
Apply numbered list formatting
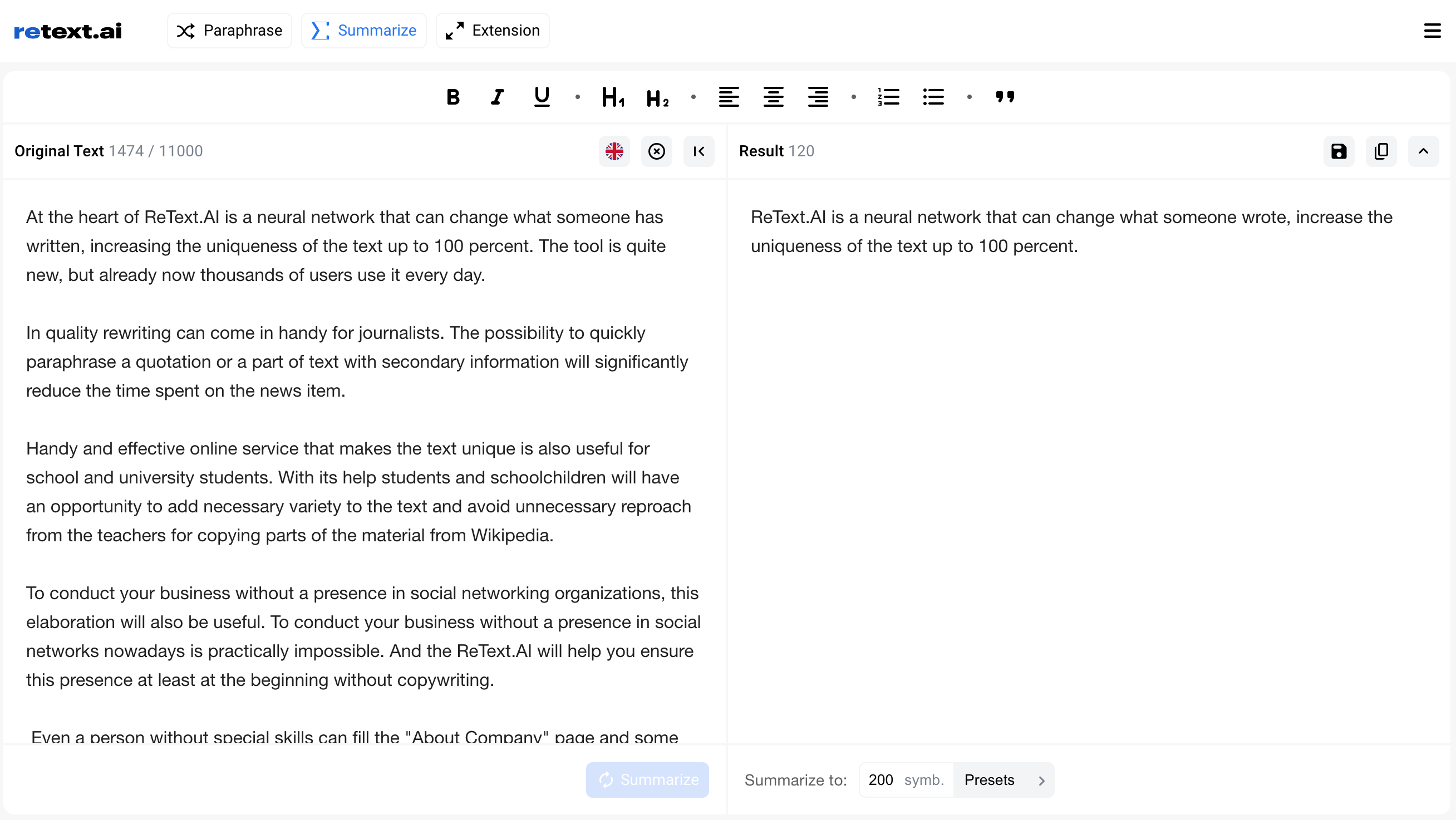pyautogui.click(x=888, y=97)
